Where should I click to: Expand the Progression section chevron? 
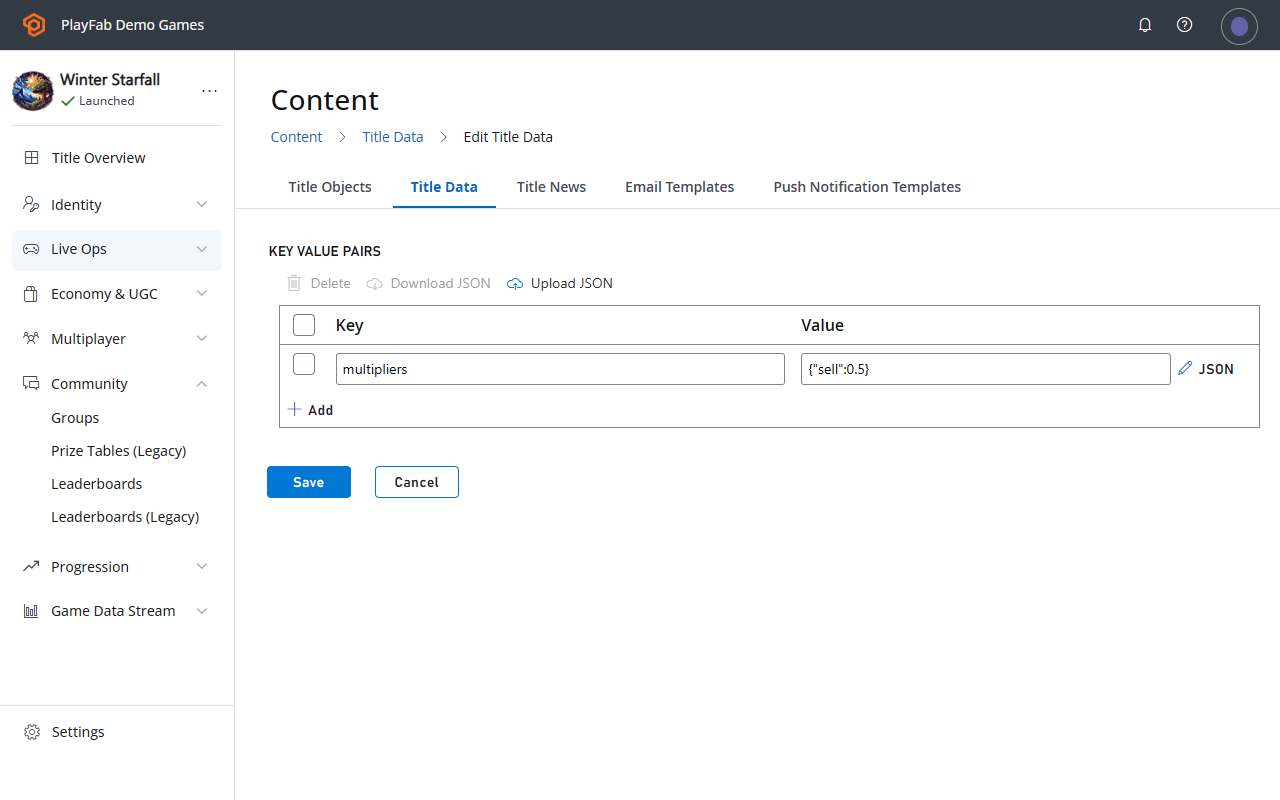(x=202, y=567)
